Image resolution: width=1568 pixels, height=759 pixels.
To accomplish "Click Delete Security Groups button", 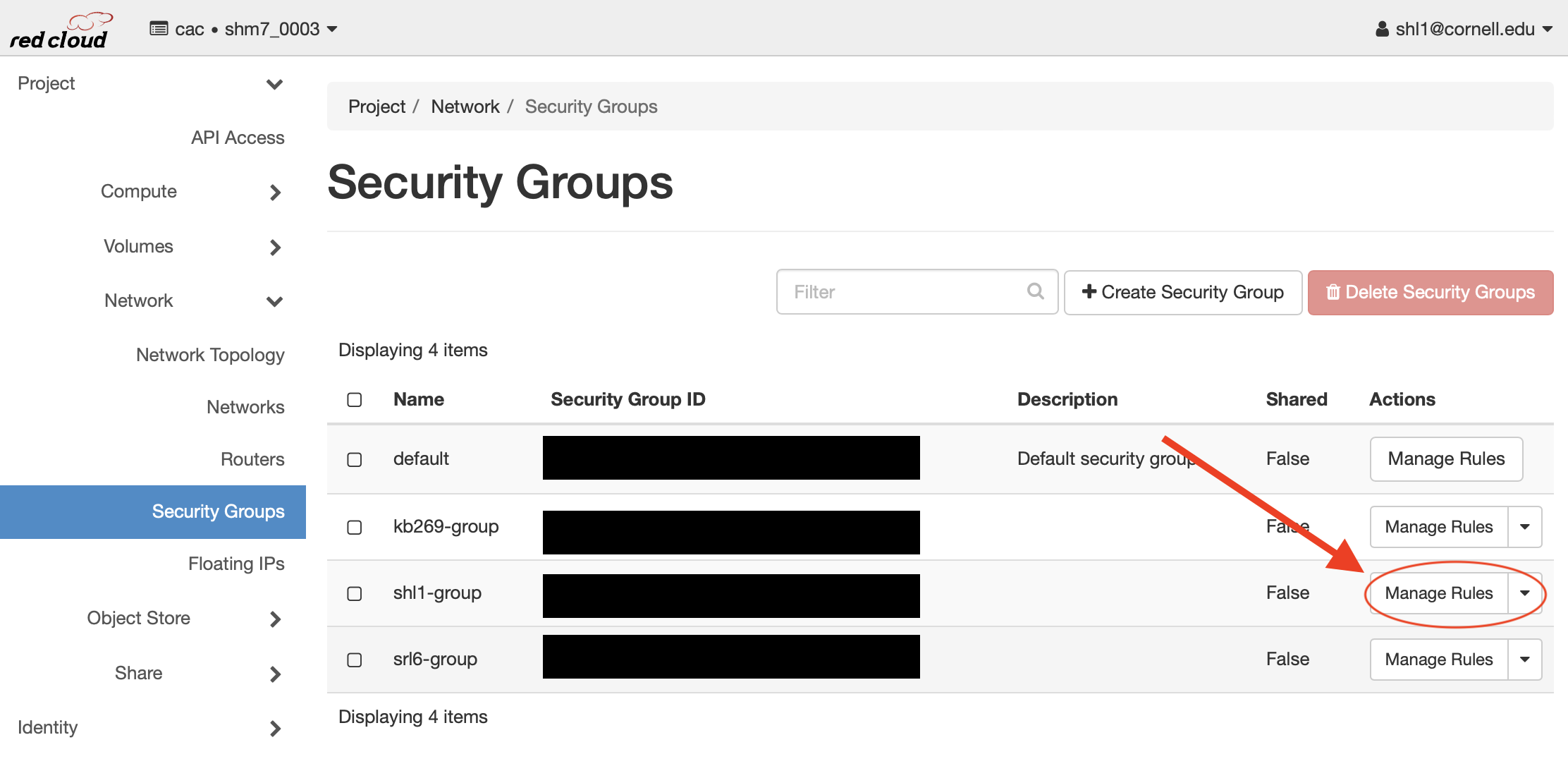I will click(1431, 292).
